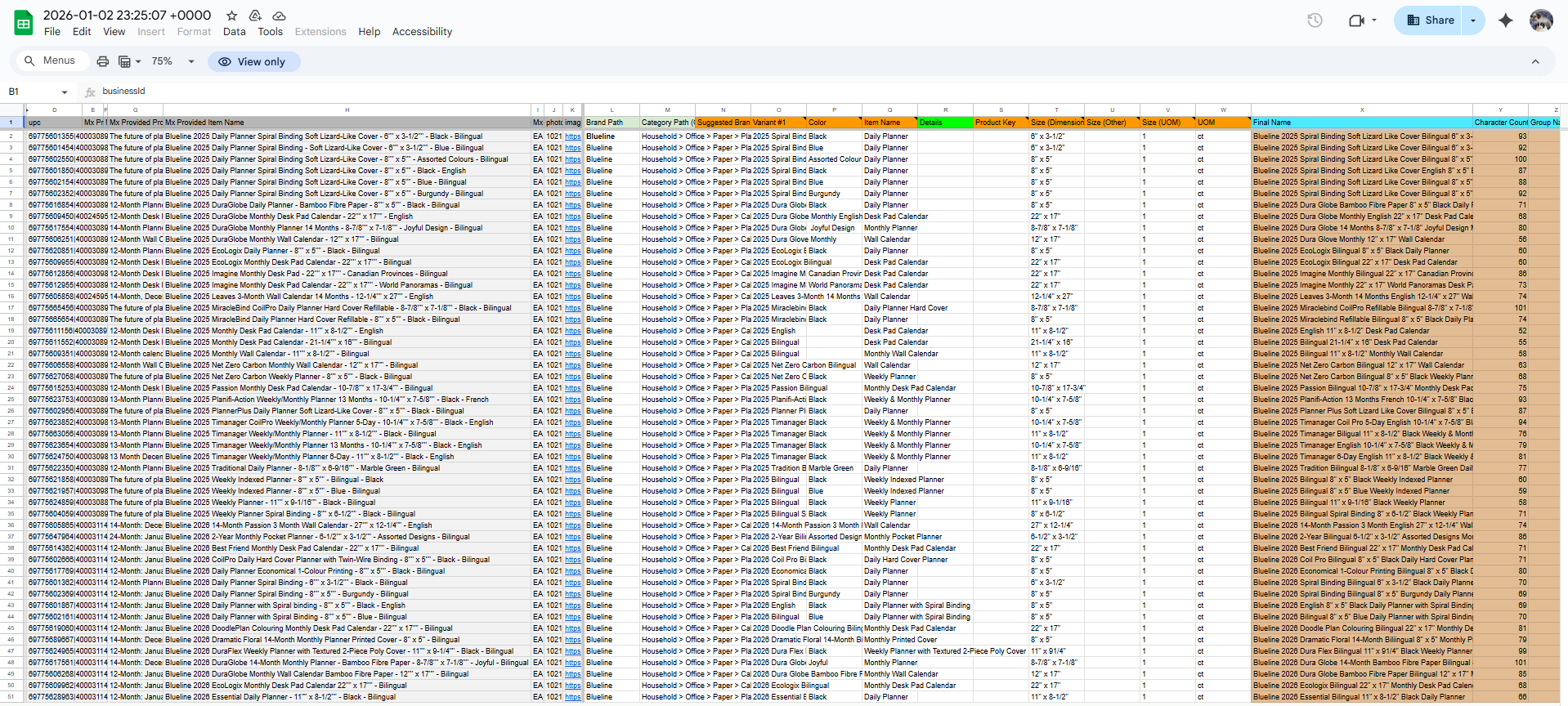
Task: Click the move to Drive folder icon
Action: coord(255,16)
